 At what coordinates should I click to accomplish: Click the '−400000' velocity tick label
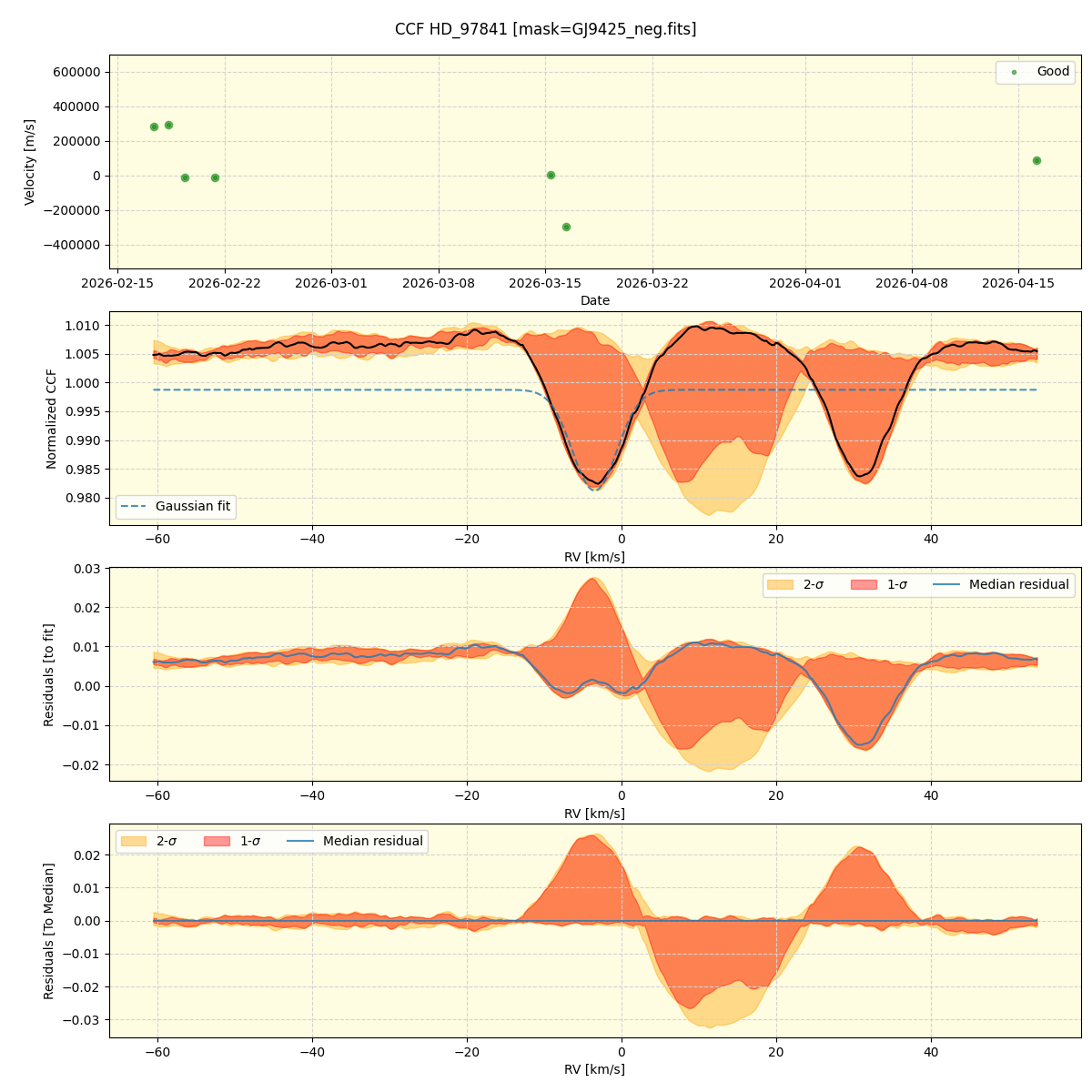coord(73,245)
